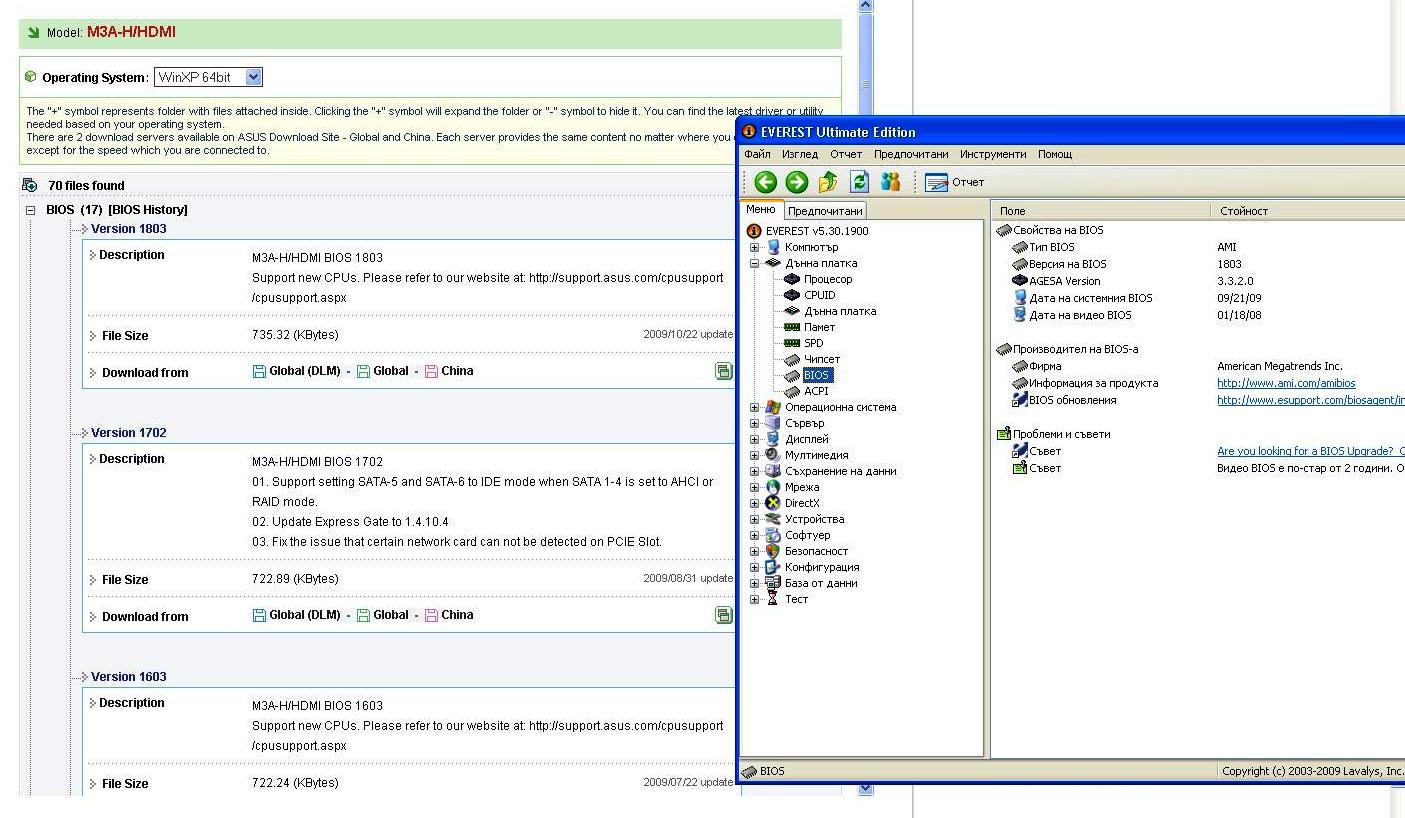Click the Отчет report toolbar button
The width and height of the screenshot is (1405, 818).
coord(955,182)
